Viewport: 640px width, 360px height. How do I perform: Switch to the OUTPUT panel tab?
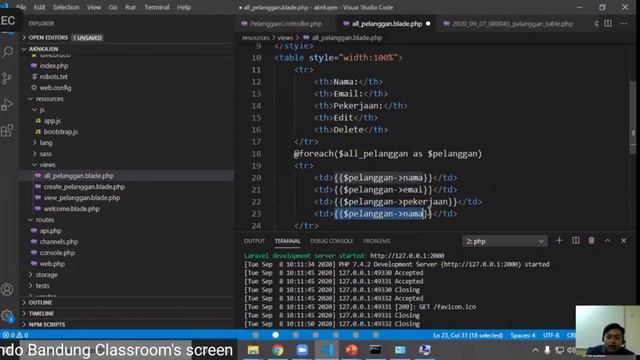pyautogui.click(x=254, y=241)
